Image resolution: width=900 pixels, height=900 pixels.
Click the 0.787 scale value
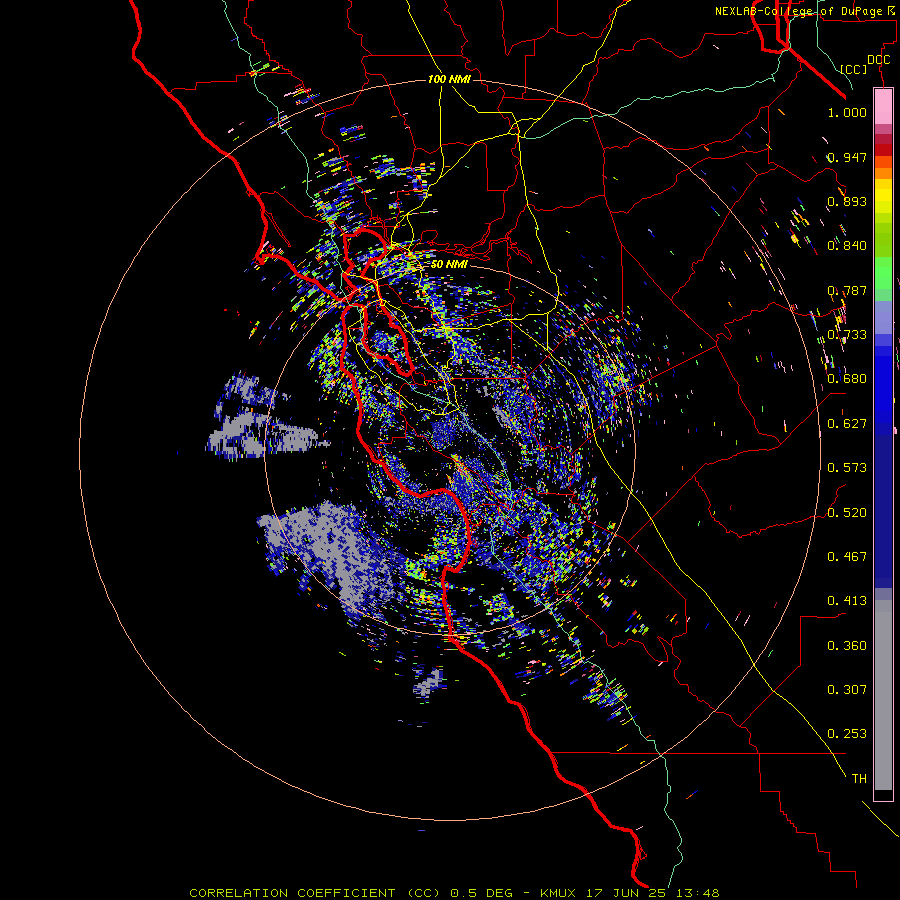click(x=847, y=290)
